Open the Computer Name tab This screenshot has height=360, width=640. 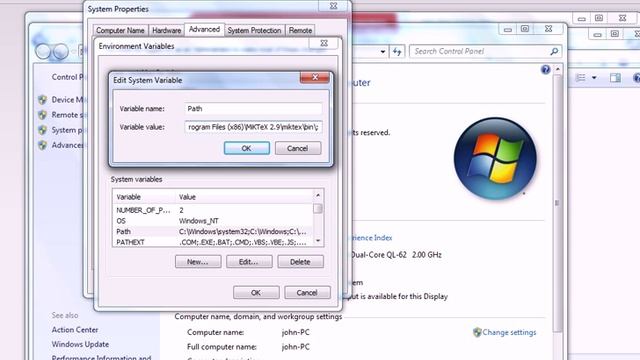point(120,31)
